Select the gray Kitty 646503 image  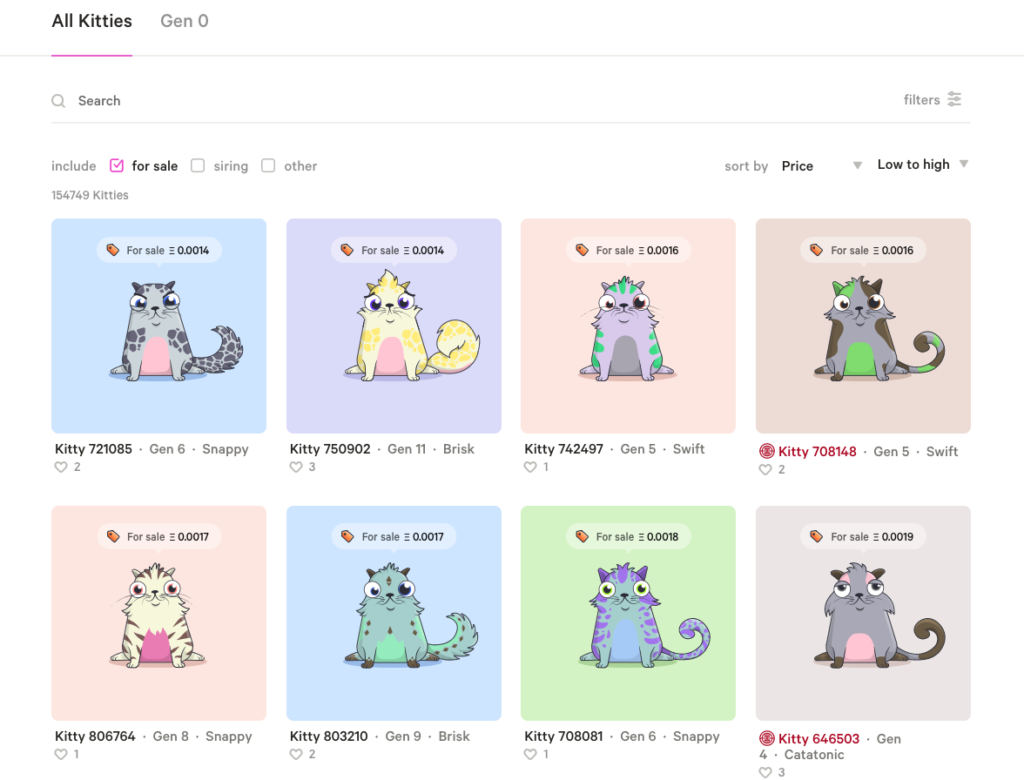863,613
